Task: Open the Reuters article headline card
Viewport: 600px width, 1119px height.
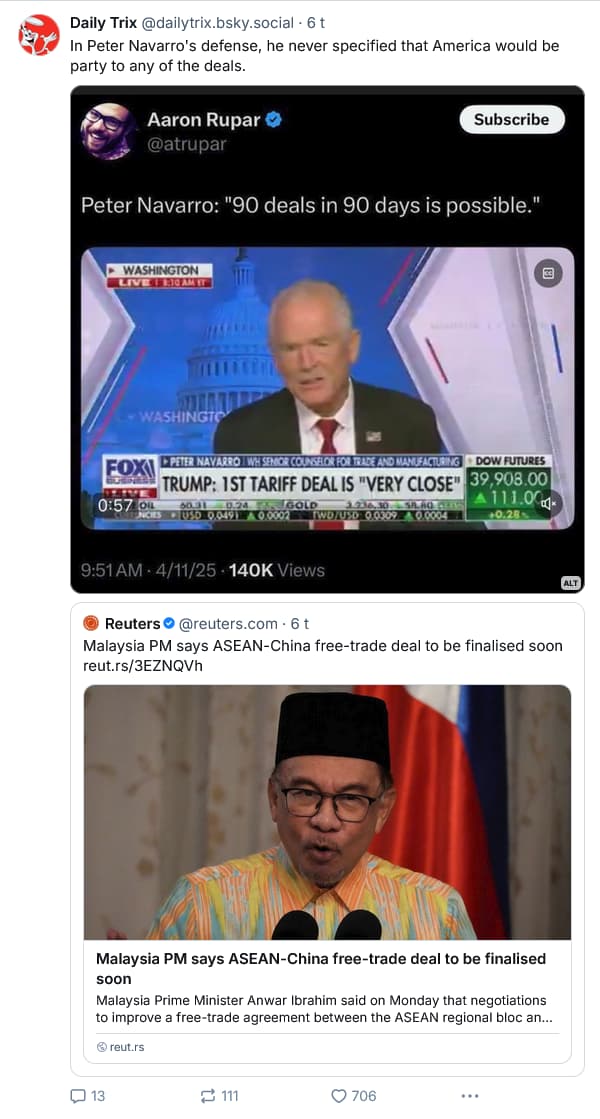Action: pos(321,968)
